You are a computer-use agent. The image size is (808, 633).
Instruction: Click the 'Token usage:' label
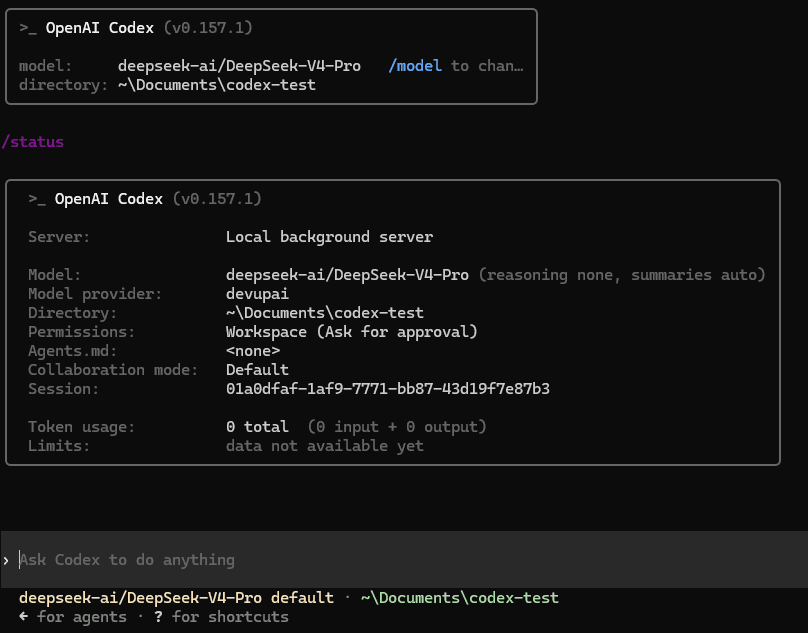[x=81, y=427]
